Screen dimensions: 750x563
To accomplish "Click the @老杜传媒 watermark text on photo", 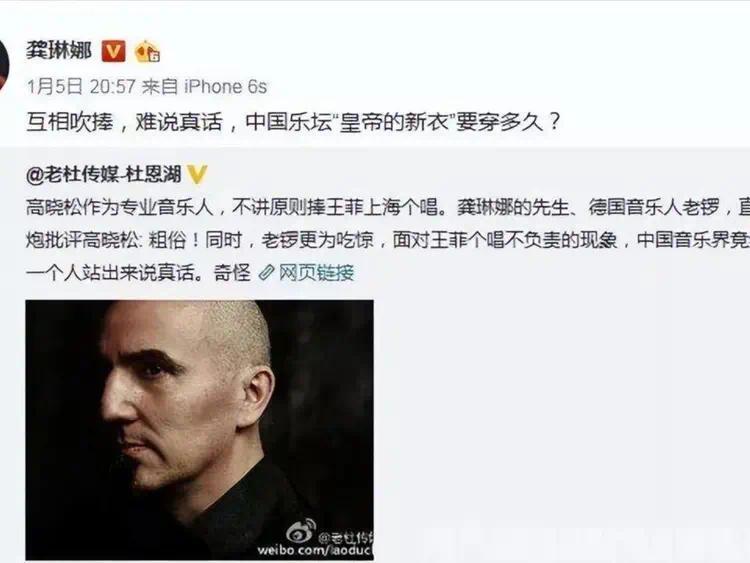I will (345, 537).
